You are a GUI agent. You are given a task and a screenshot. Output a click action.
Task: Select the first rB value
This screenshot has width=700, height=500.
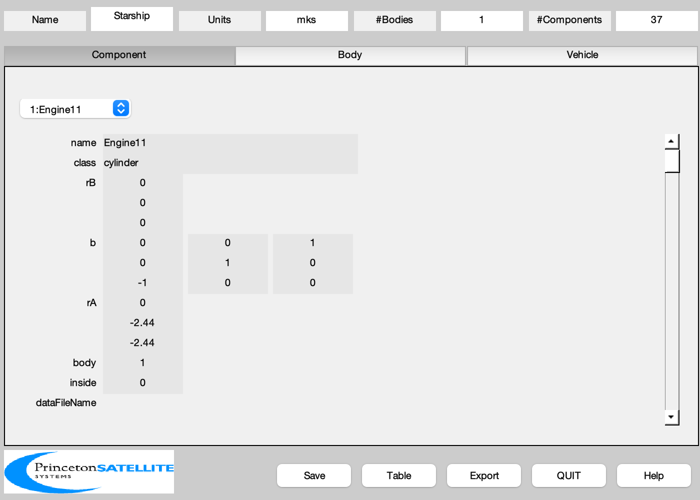(142, 183)
